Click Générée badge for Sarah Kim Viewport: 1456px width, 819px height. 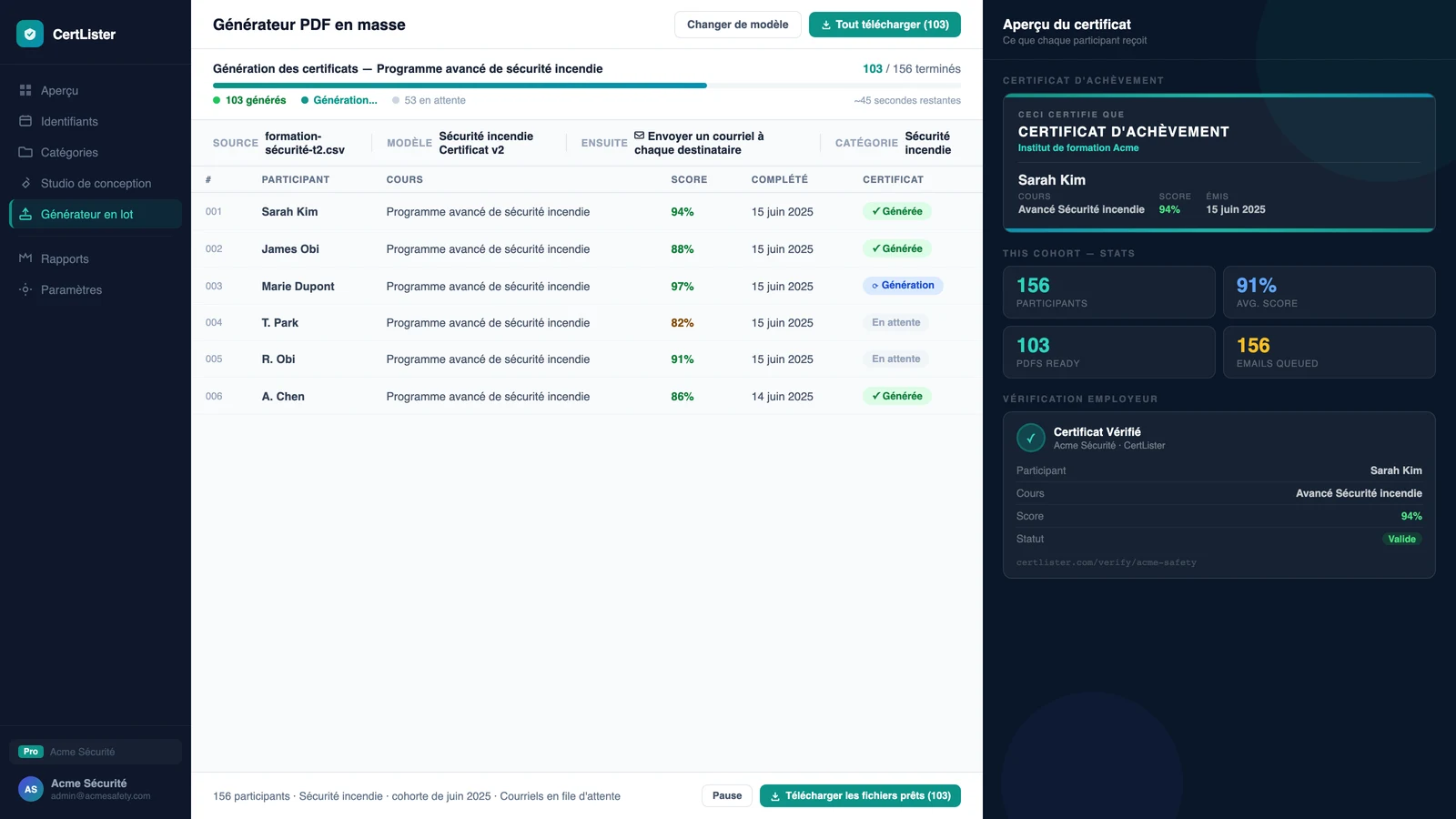click(x=897, y=211)
